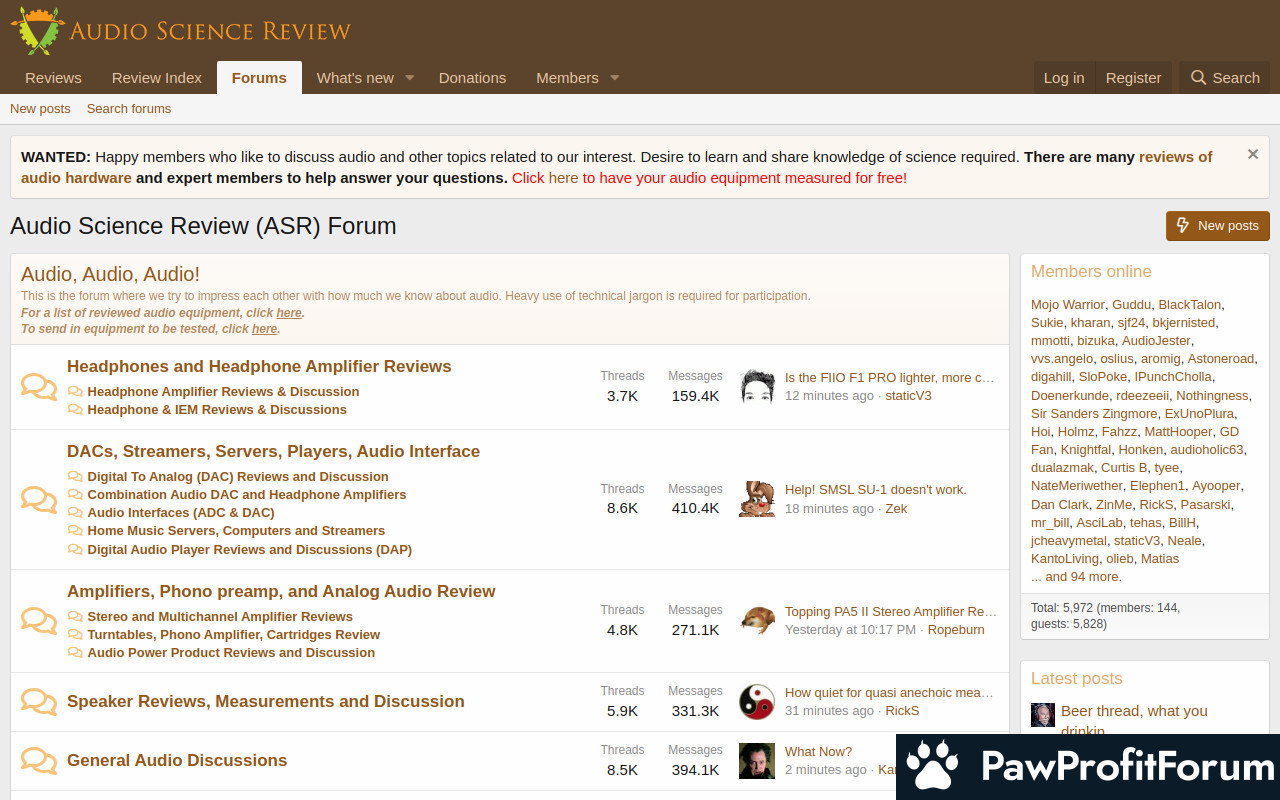Open the Search box in the navigation bar
The height and width of the screenshot is (800, 1280).
tap(1225, 78)
